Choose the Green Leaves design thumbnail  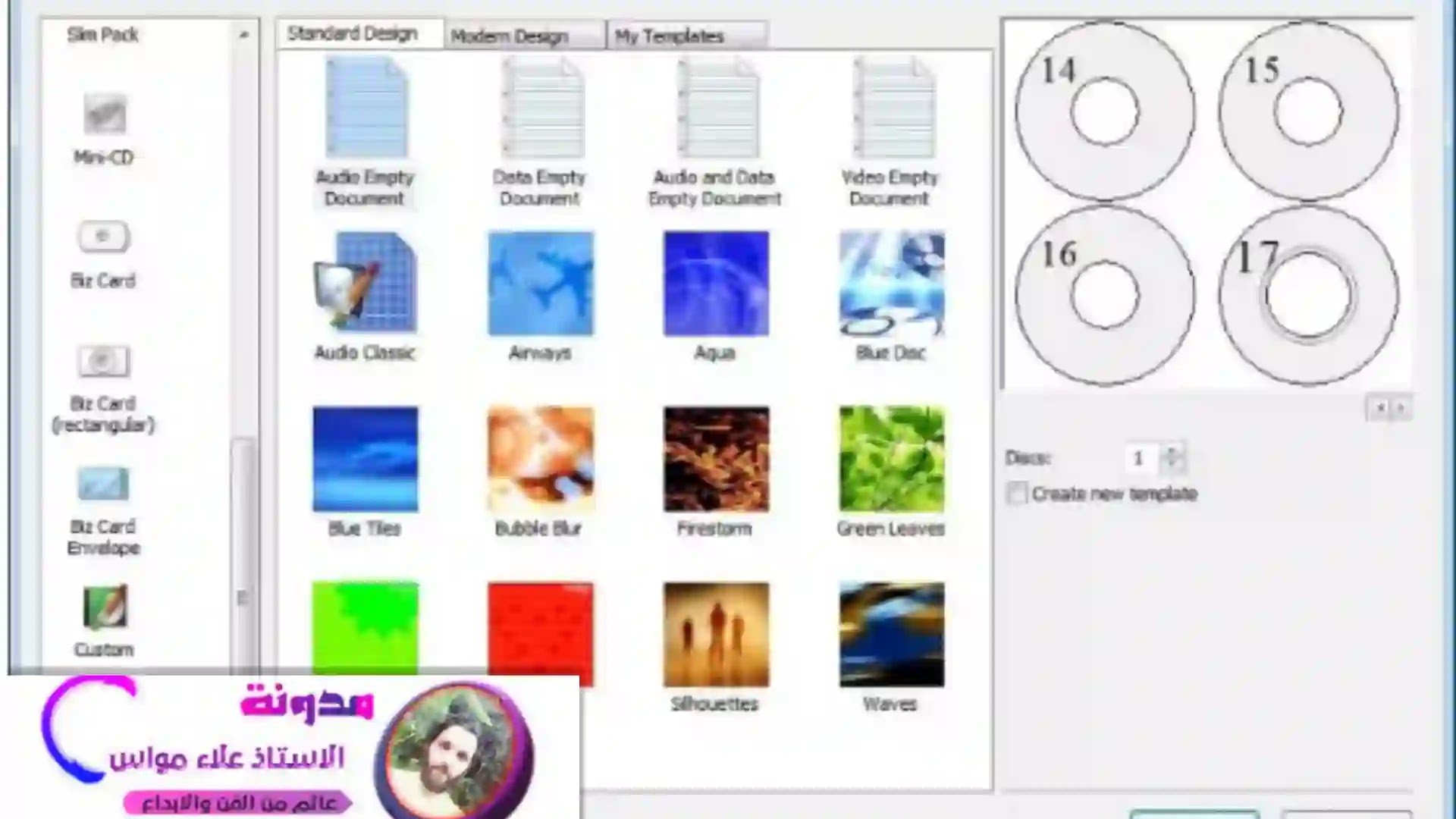coord(892,460)
